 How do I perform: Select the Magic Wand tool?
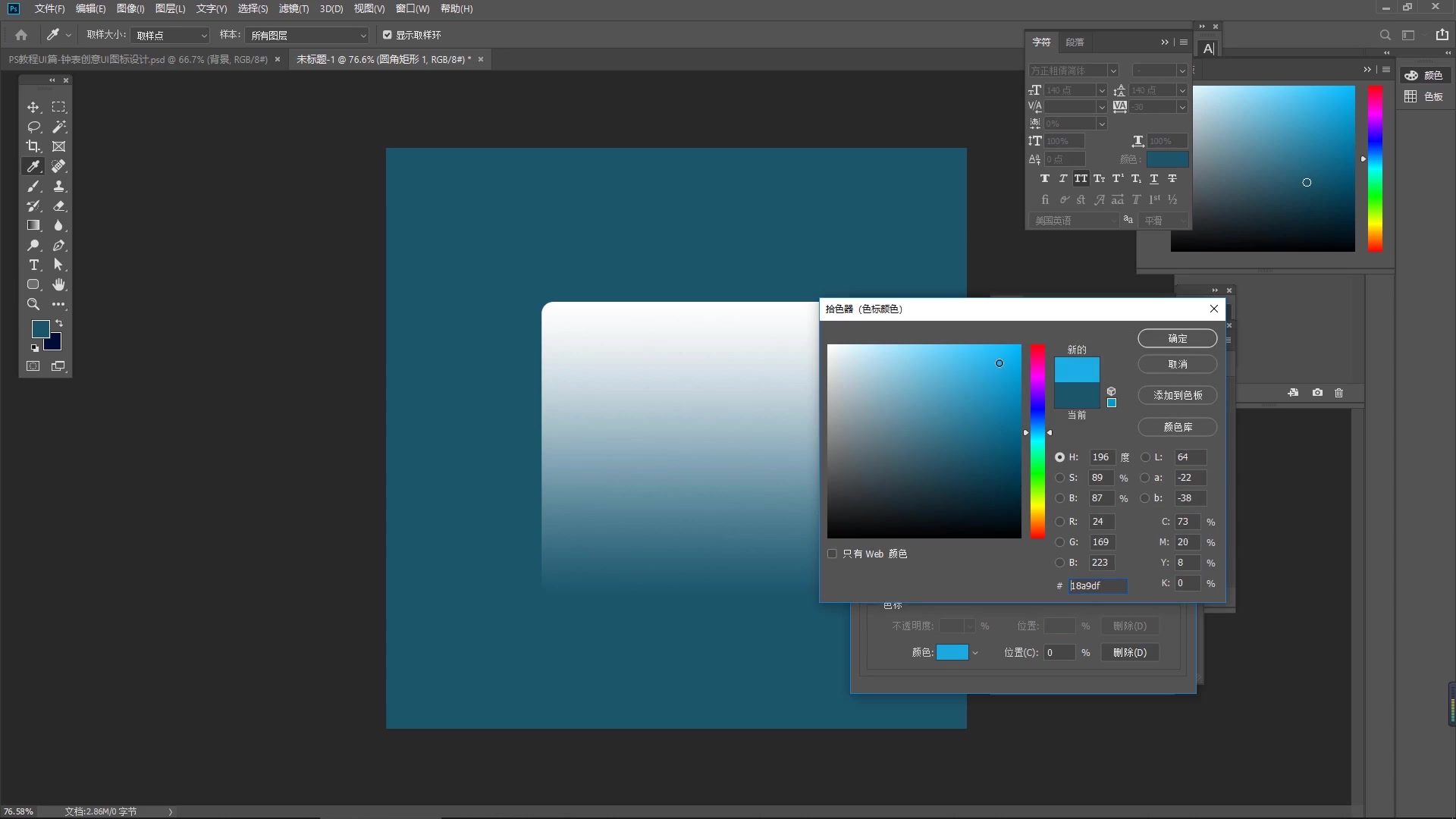point(58,127)
